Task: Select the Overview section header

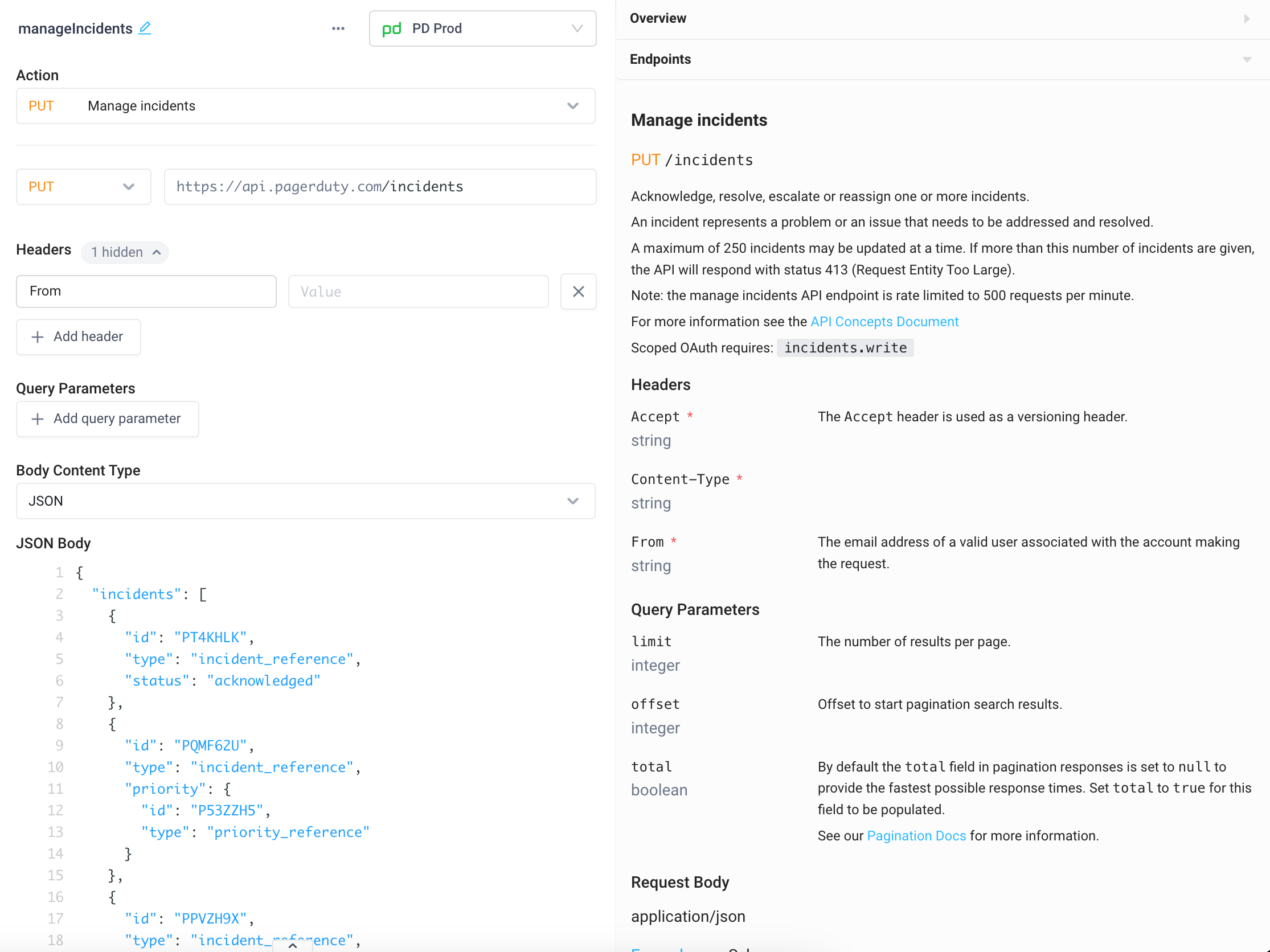Action: pos(657,18)
